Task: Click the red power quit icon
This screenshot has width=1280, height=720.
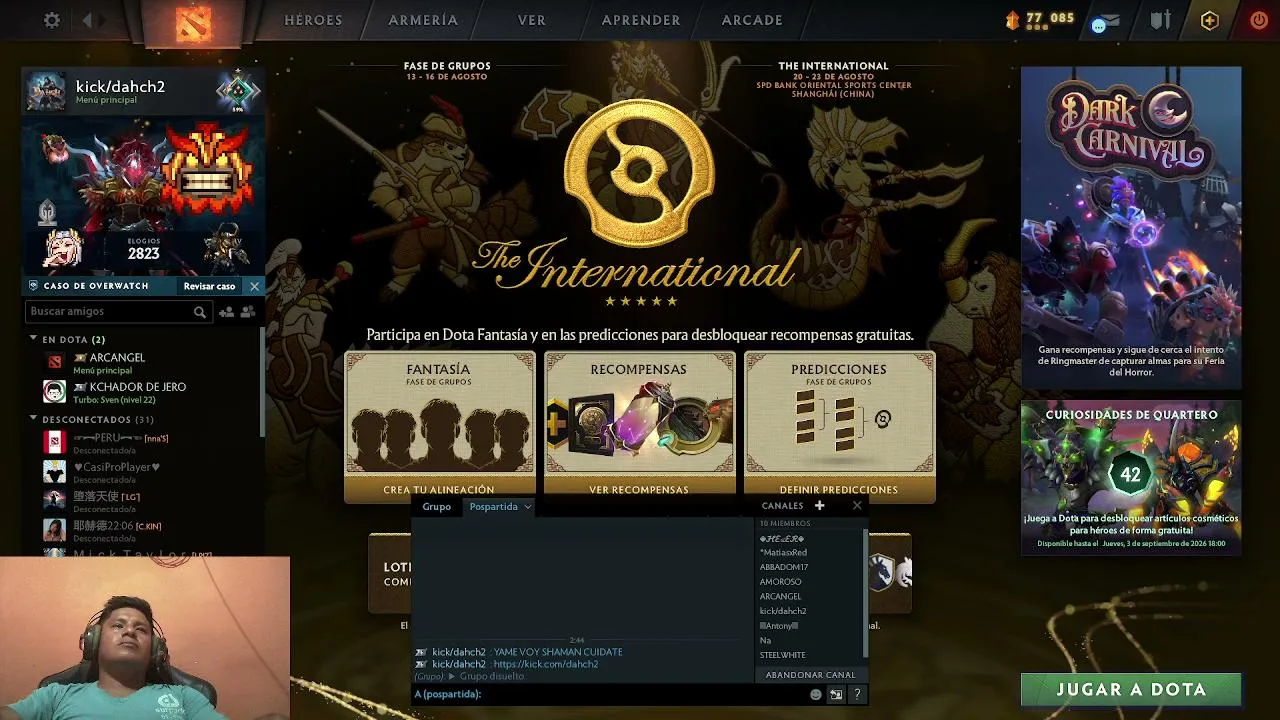Action: [x=1259, y=20]
